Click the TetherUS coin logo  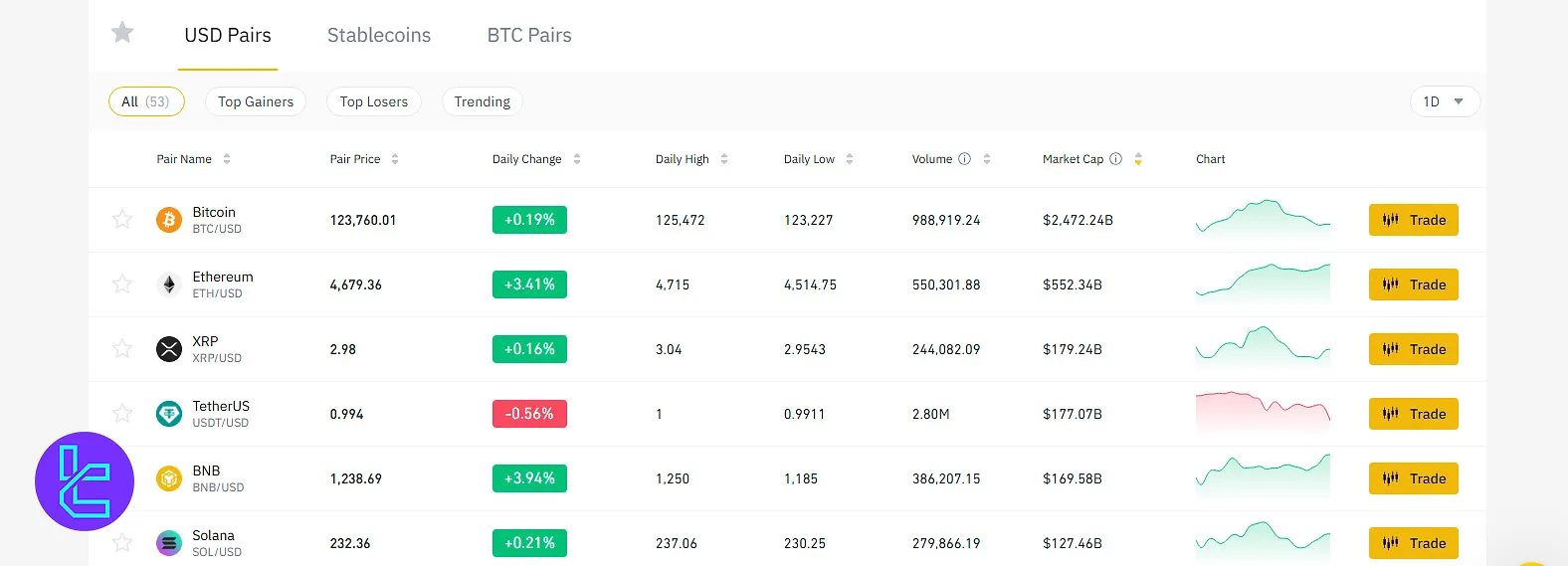click(169, 414)
